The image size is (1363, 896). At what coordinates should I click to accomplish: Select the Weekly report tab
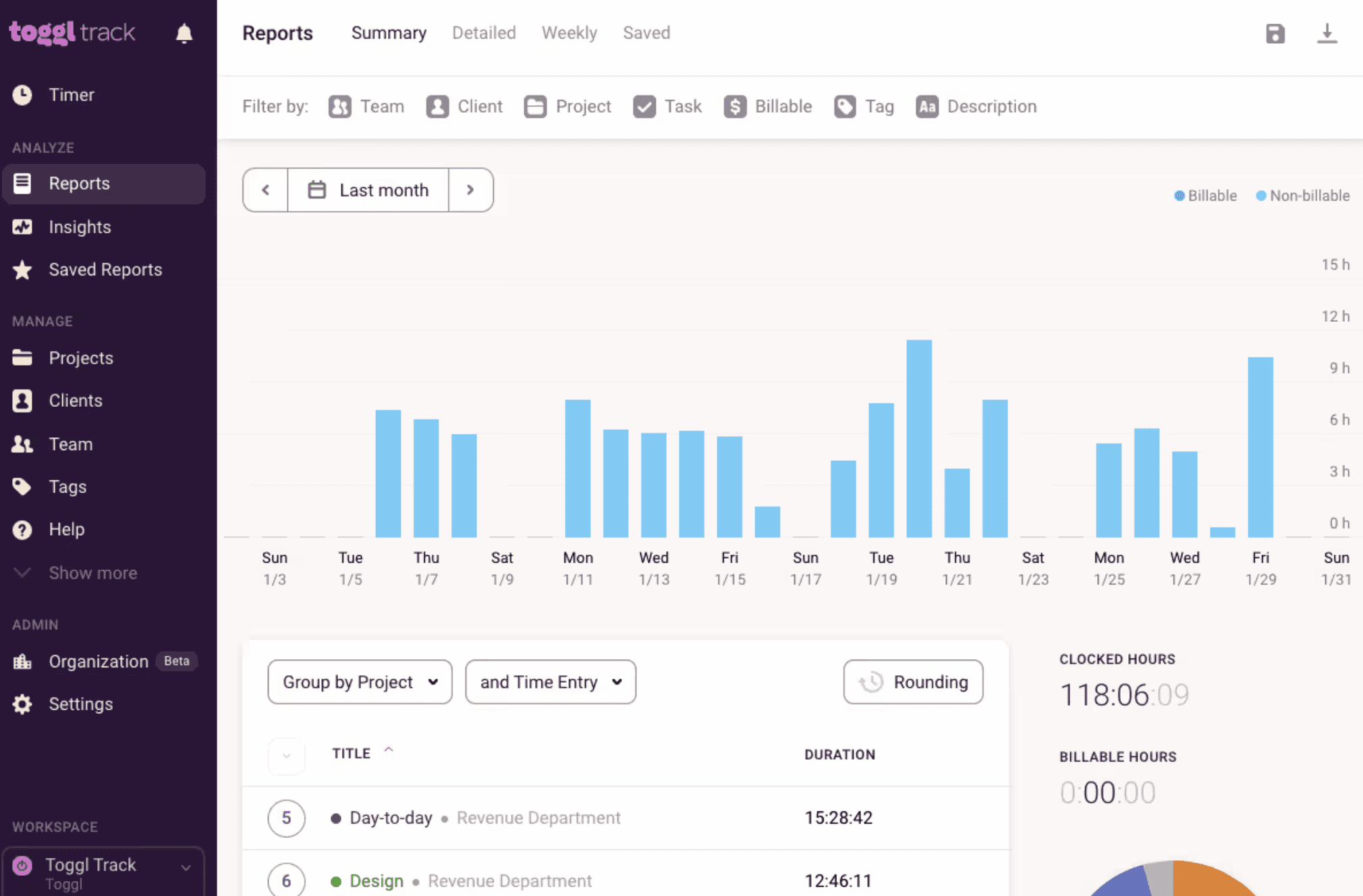[568, 33]
